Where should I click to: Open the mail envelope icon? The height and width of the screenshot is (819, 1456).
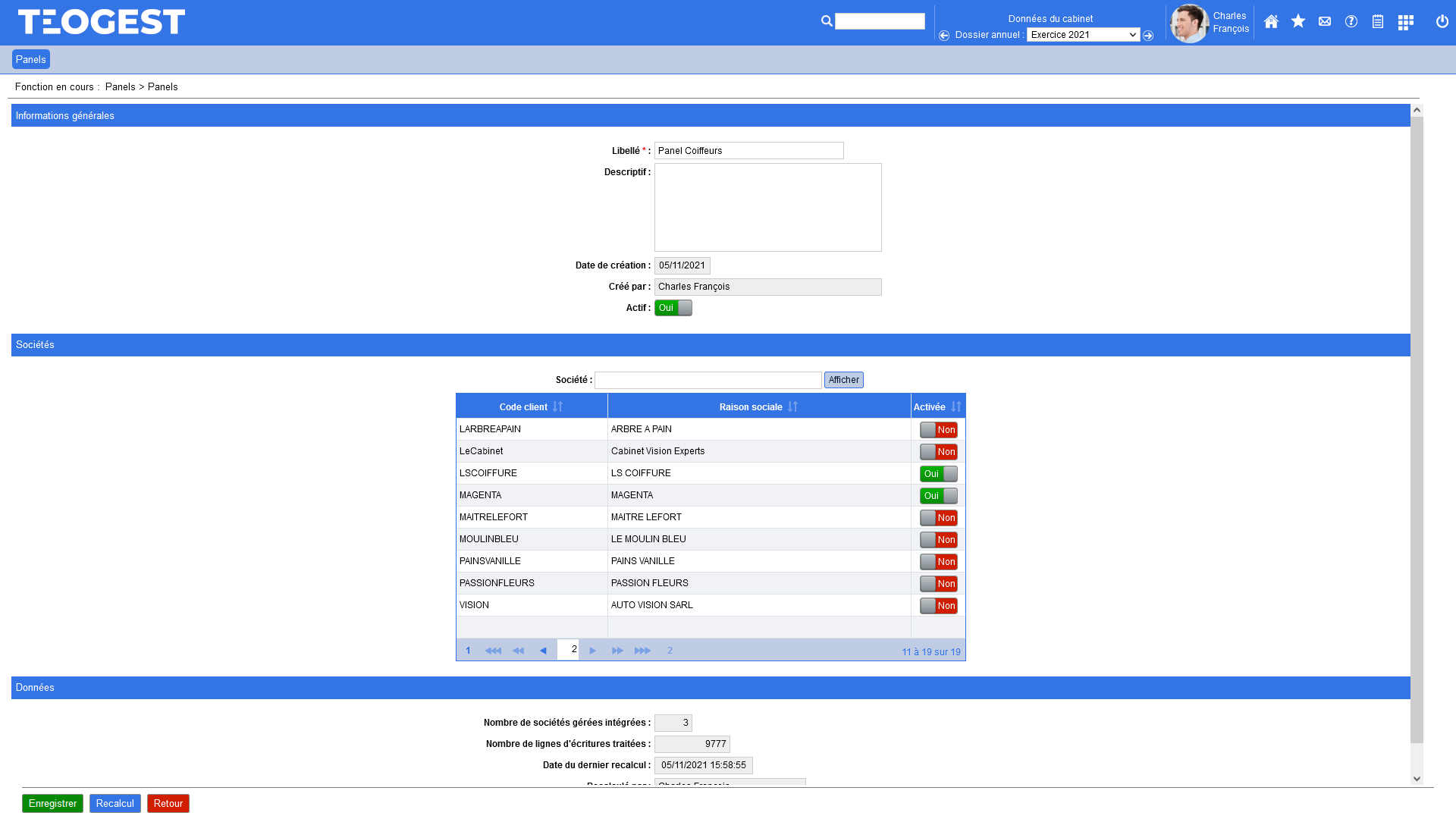coord(1324,22)
